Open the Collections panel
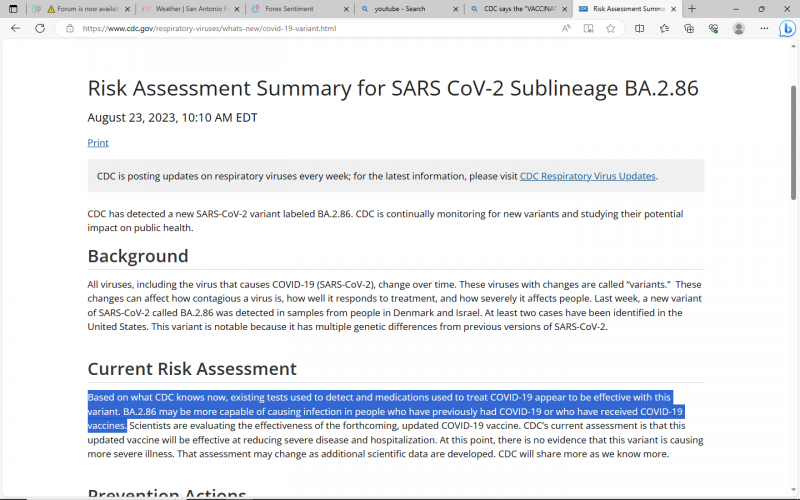800x500 pixels. pyautogui.click(x=689, y=28)
